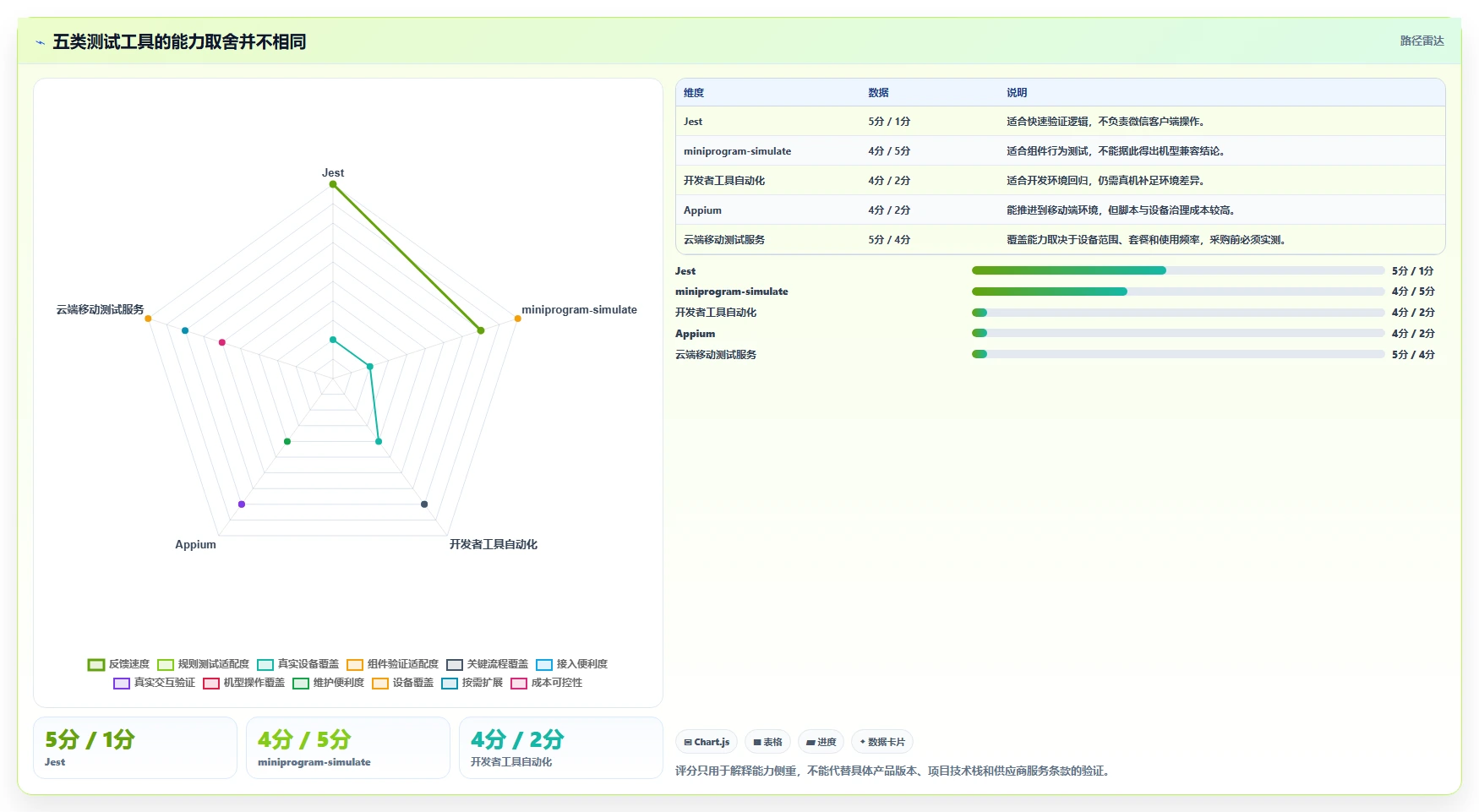Toggle the 真实设备覆盖 legend dataset

(x=297, y=664)
